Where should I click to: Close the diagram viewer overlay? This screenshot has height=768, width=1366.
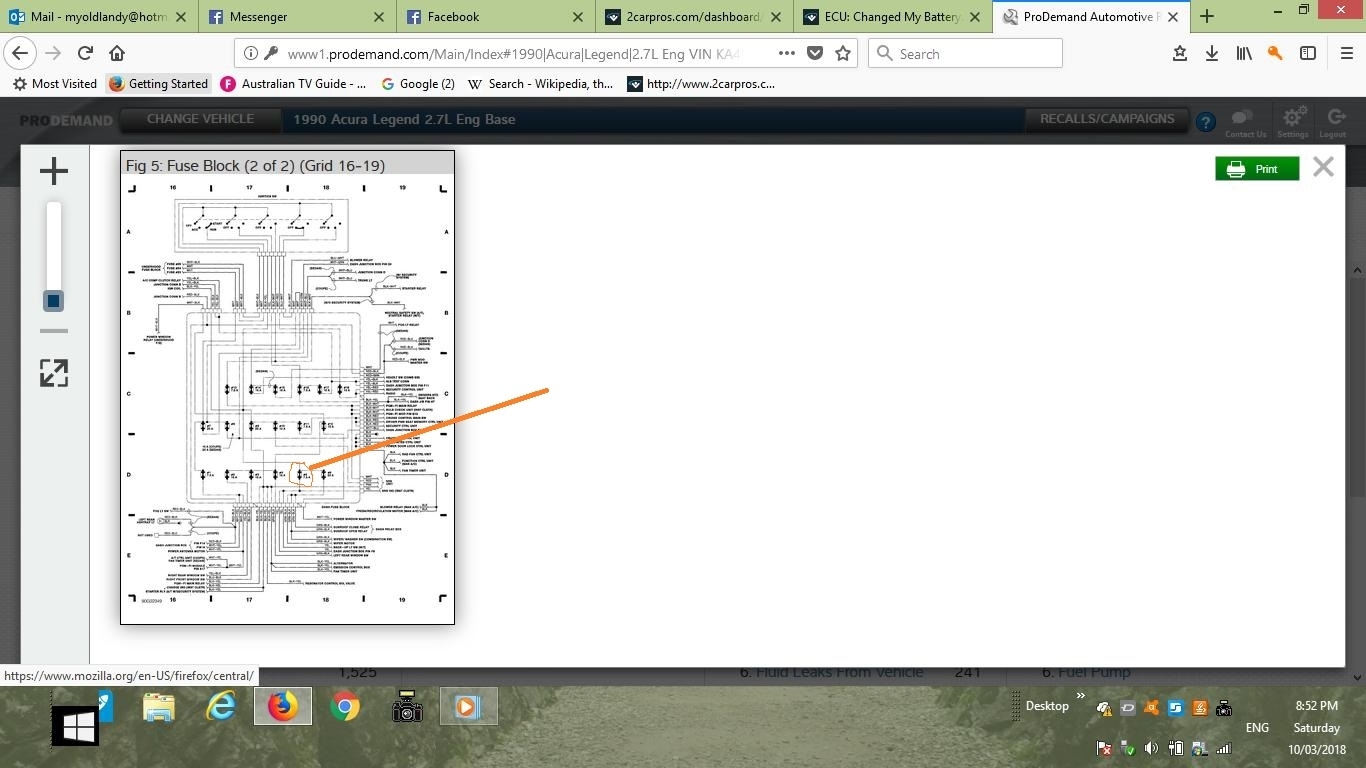tap(1323, 168)
